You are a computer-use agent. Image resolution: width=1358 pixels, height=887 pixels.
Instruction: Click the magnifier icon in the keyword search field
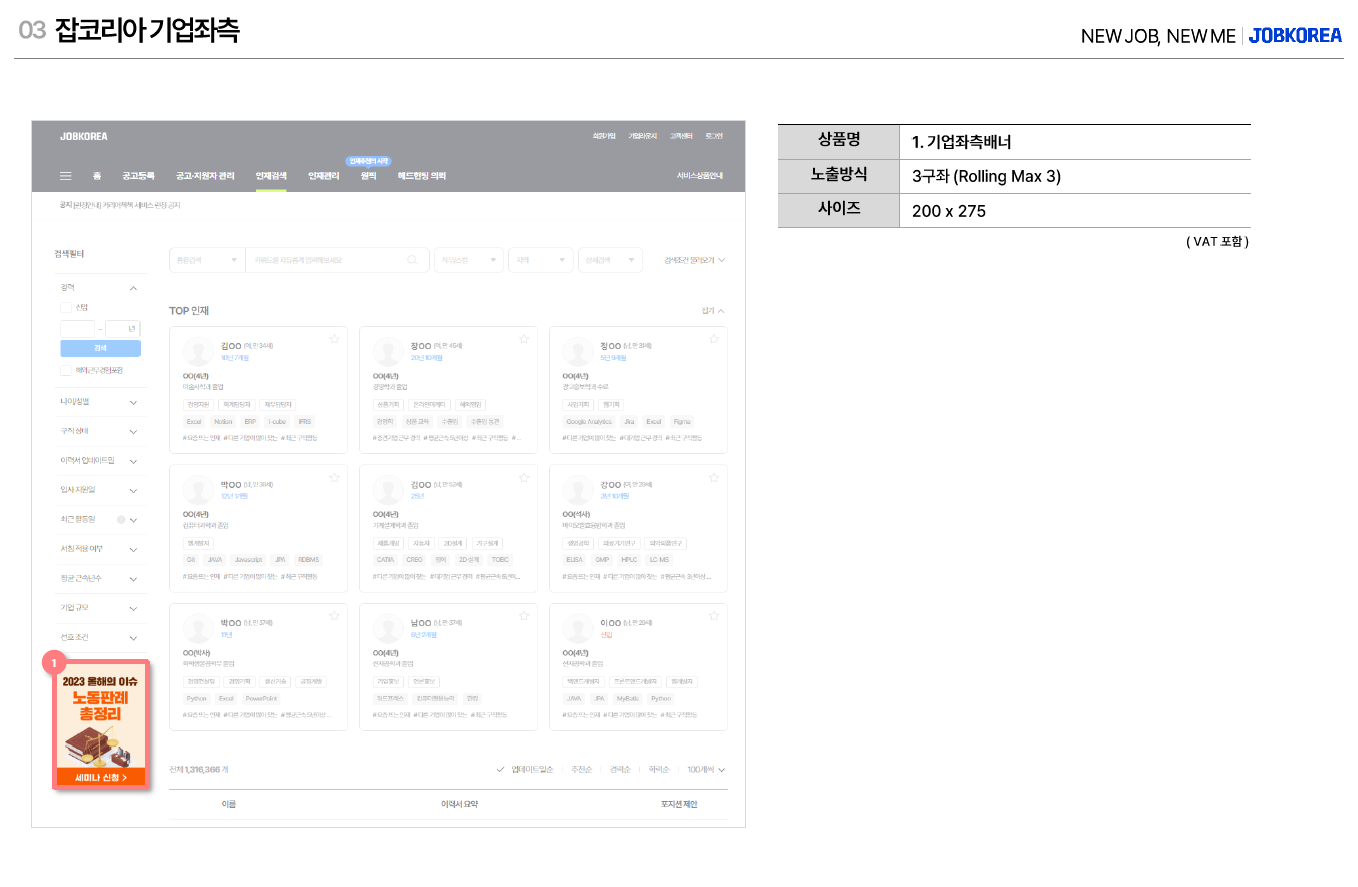(x=412, y=260)
